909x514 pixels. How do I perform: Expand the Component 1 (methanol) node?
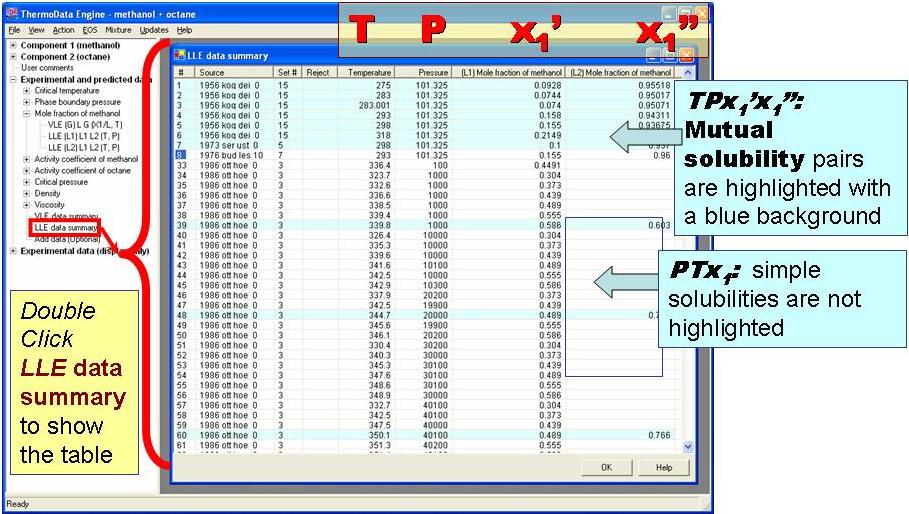13,45
